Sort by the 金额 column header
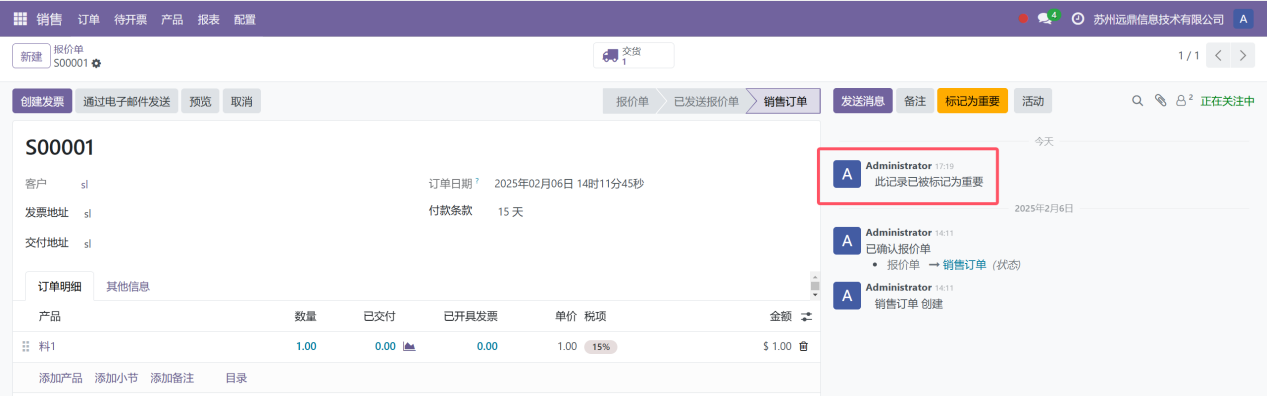 [780, 316]
